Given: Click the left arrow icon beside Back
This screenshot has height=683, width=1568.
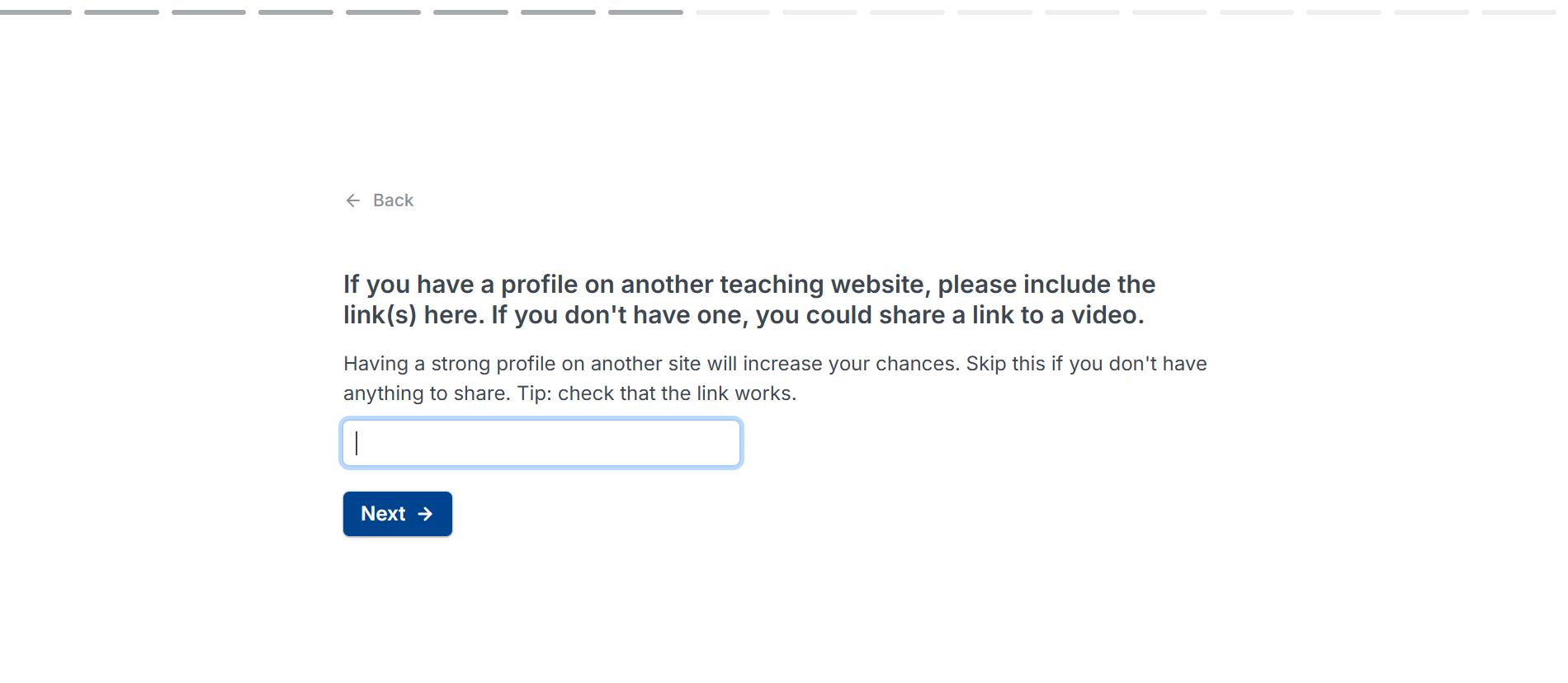Looking at the screenshot, I should (353, 200).
